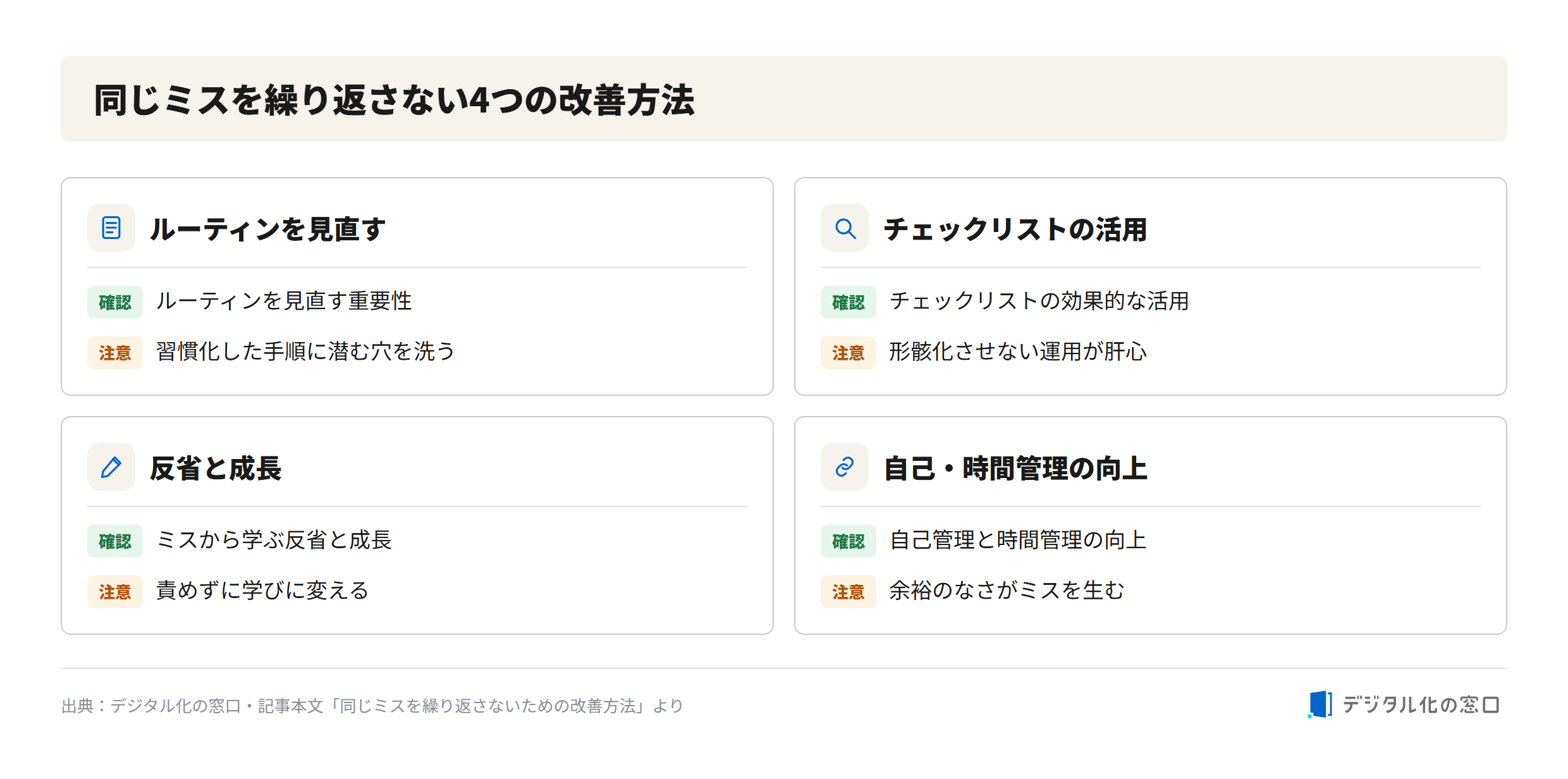Click the 自己・時間管理の向上 heading
Screen dimensions: 1568x779
(1015, 468)
